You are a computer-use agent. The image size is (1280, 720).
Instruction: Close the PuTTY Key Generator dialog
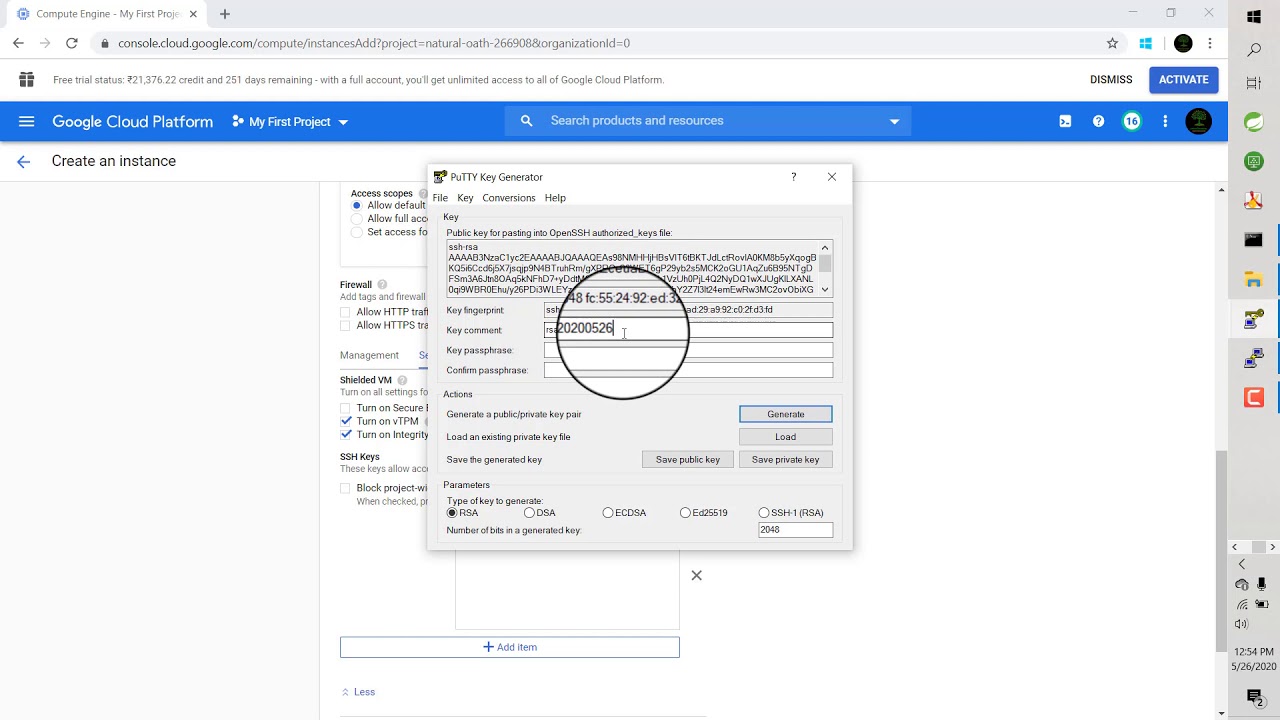tap(832, 177)
